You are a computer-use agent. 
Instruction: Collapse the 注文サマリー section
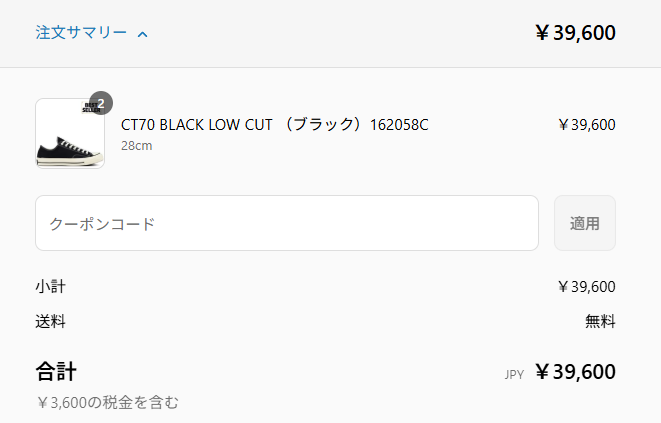[x=91, y=33]
